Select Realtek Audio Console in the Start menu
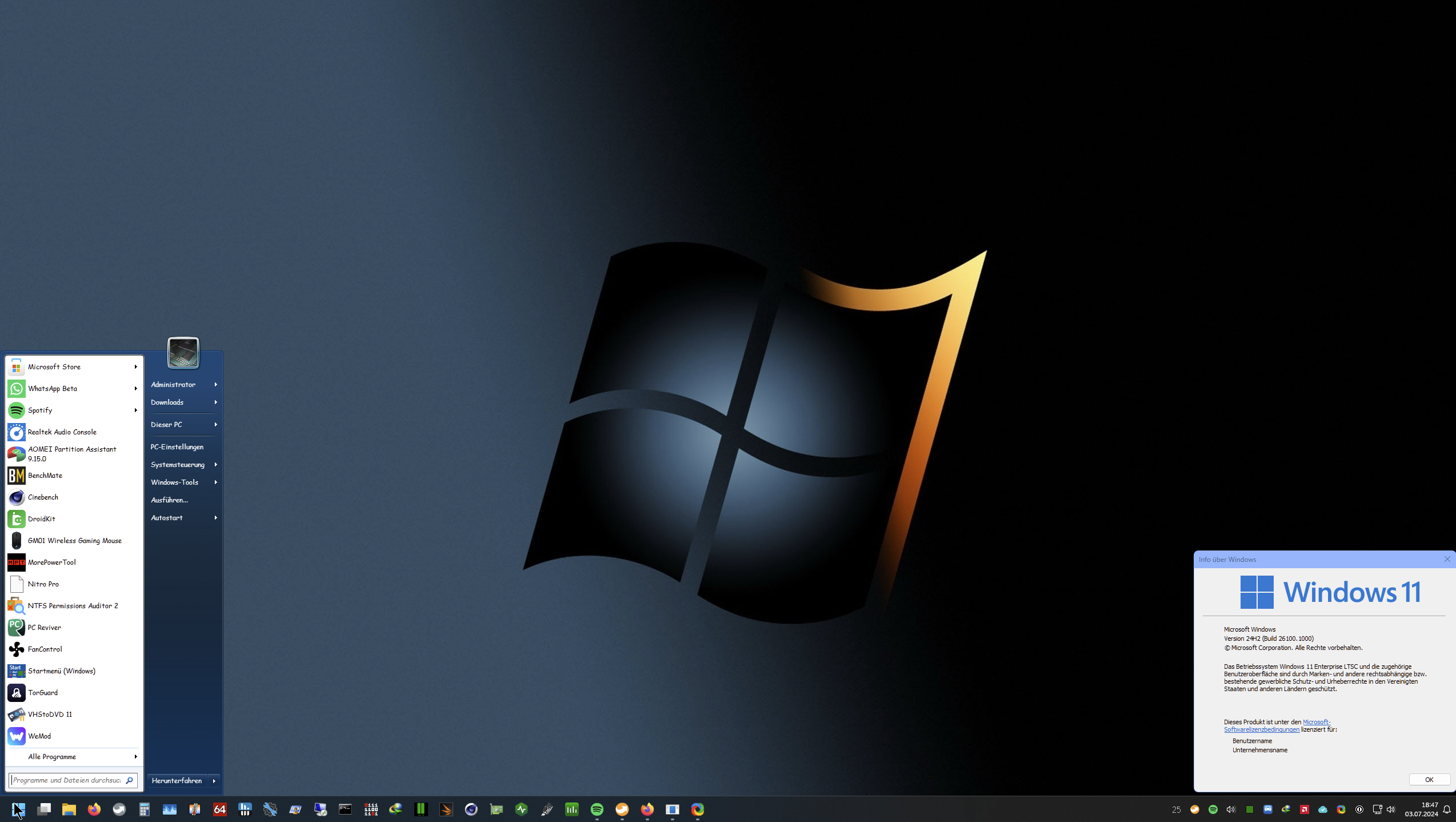Viewport: 1456px width, 822px height. pyautogui.click(x=63, y=432)
